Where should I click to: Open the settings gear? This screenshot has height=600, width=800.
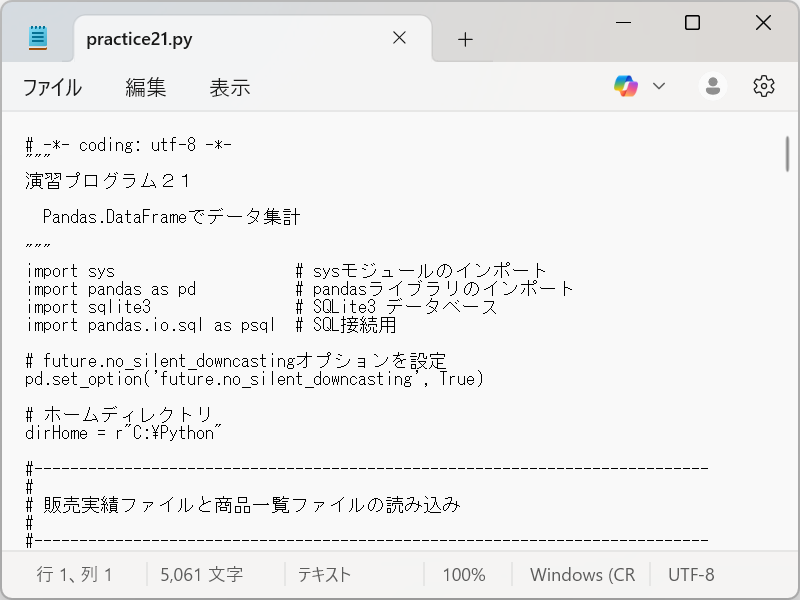[763, 86]
